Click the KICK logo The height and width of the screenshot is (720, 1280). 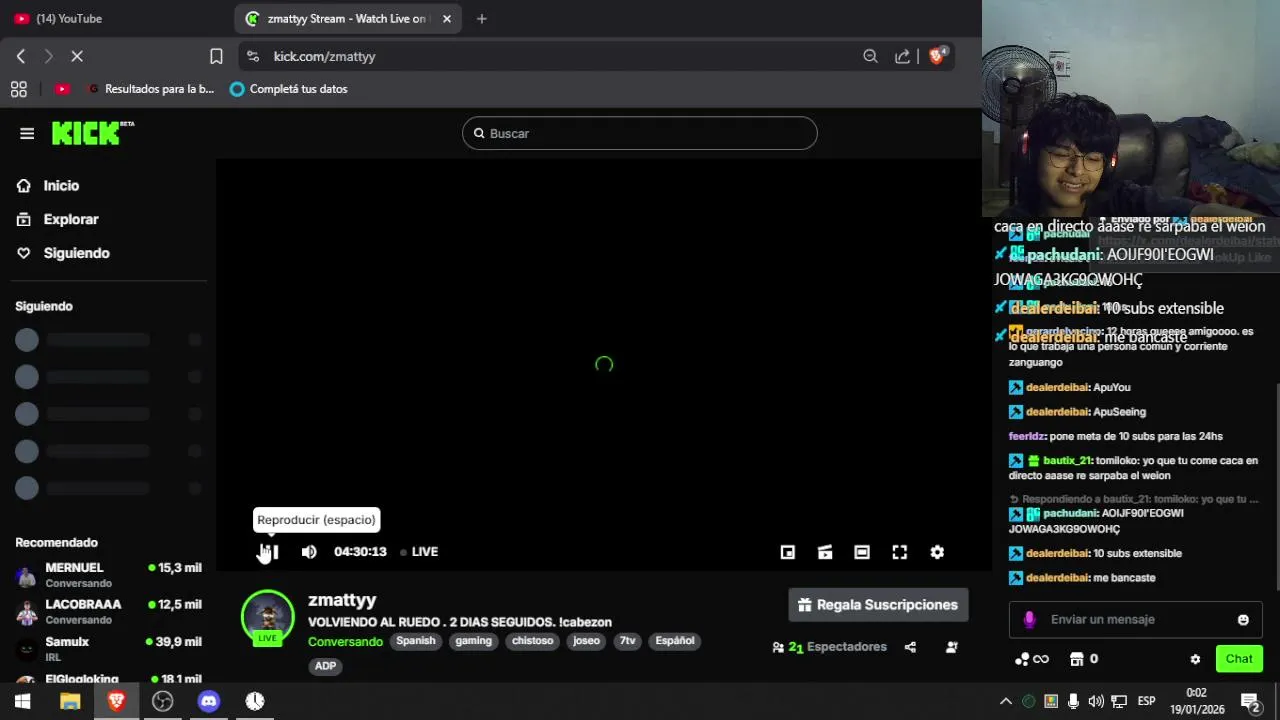pos(92,133)
